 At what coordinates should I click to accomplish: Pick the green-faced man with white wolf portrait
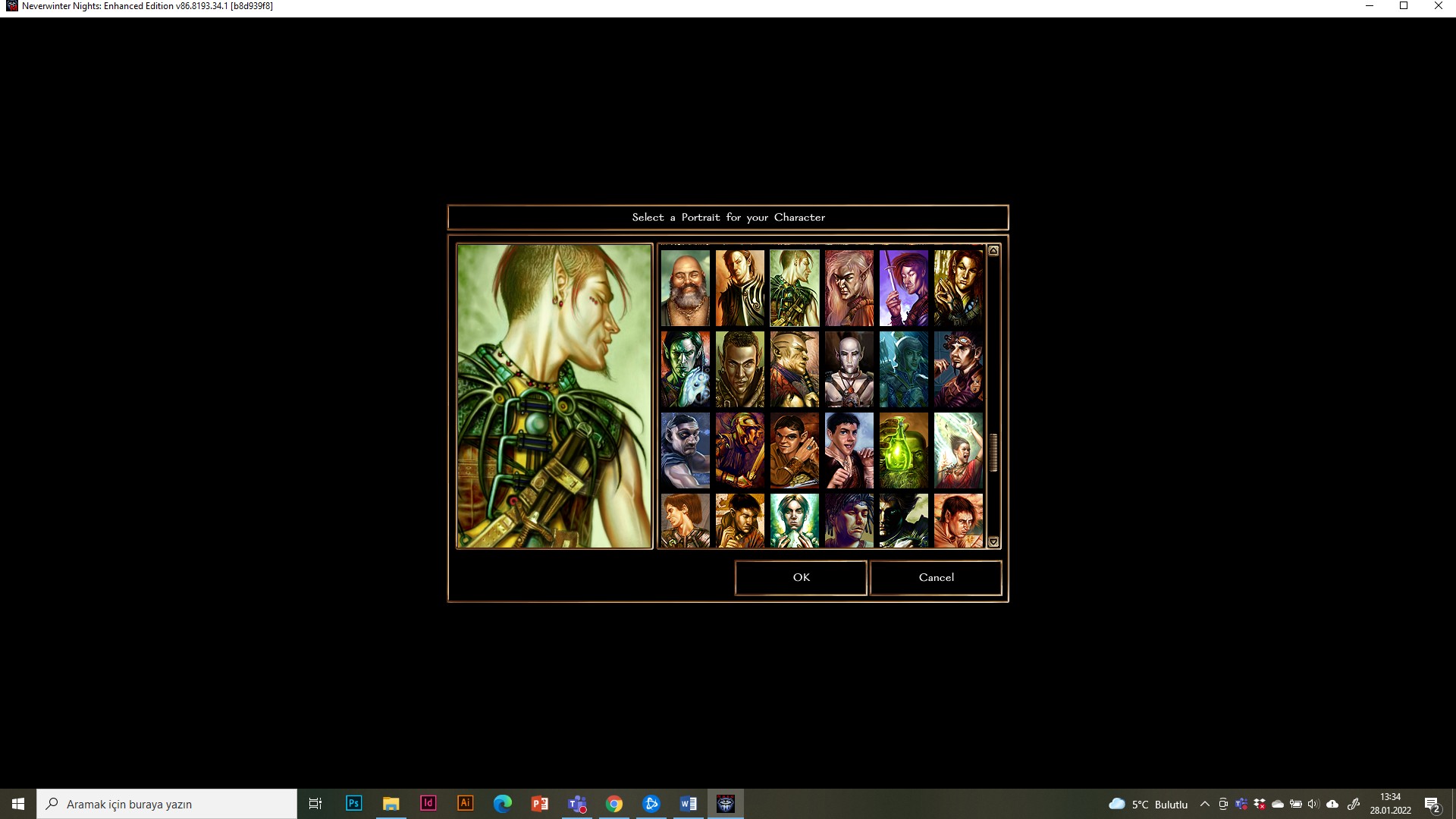pos(685,369)
